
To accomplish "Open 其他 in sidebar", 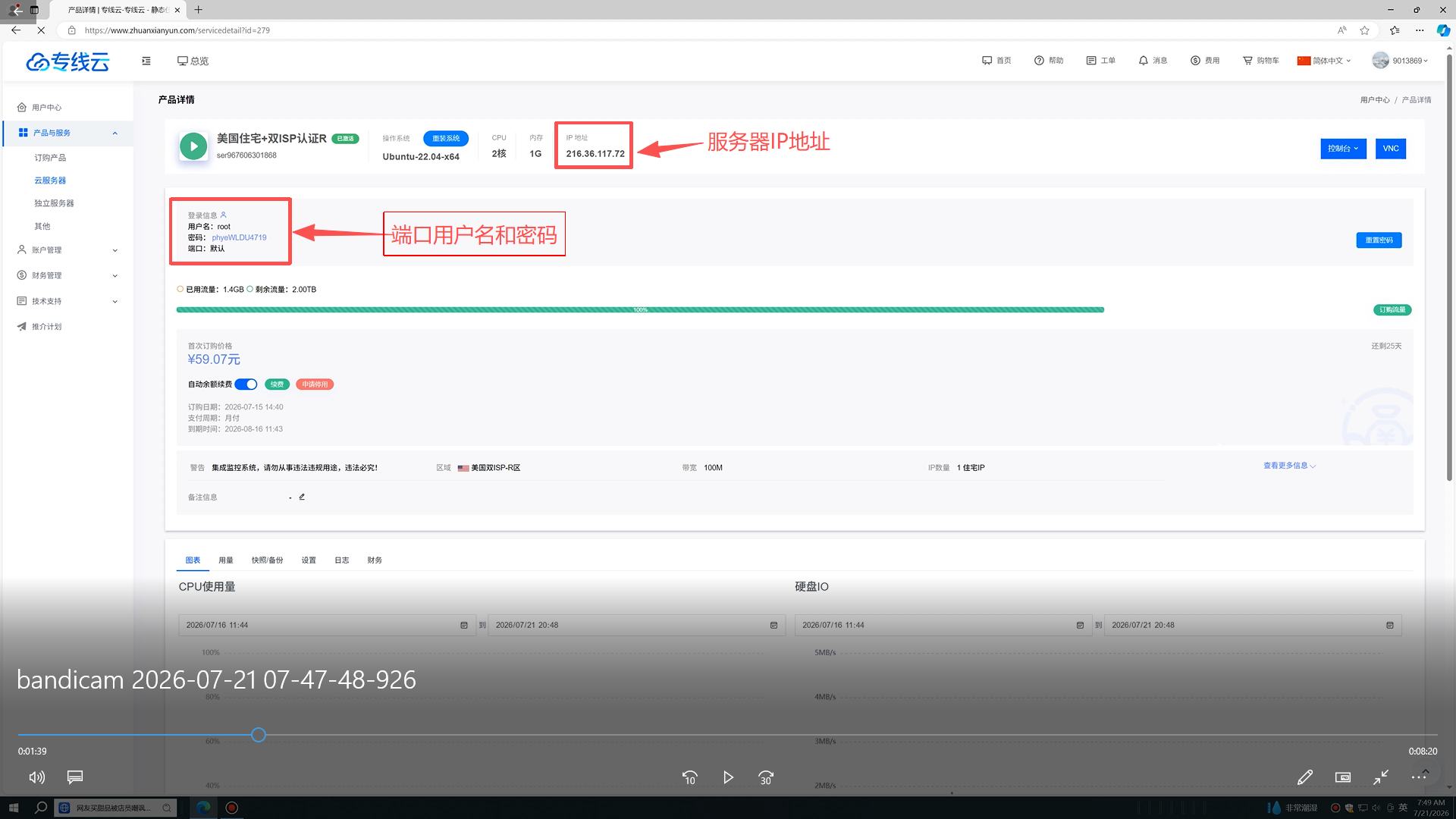I will click(42, 226).
